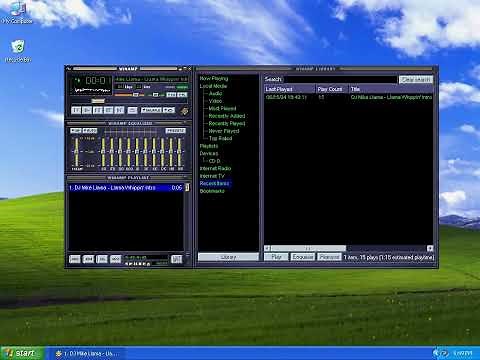Open the Audio library view
The width and height of the screenshot is (480, 360).
(x=215, y=94)
